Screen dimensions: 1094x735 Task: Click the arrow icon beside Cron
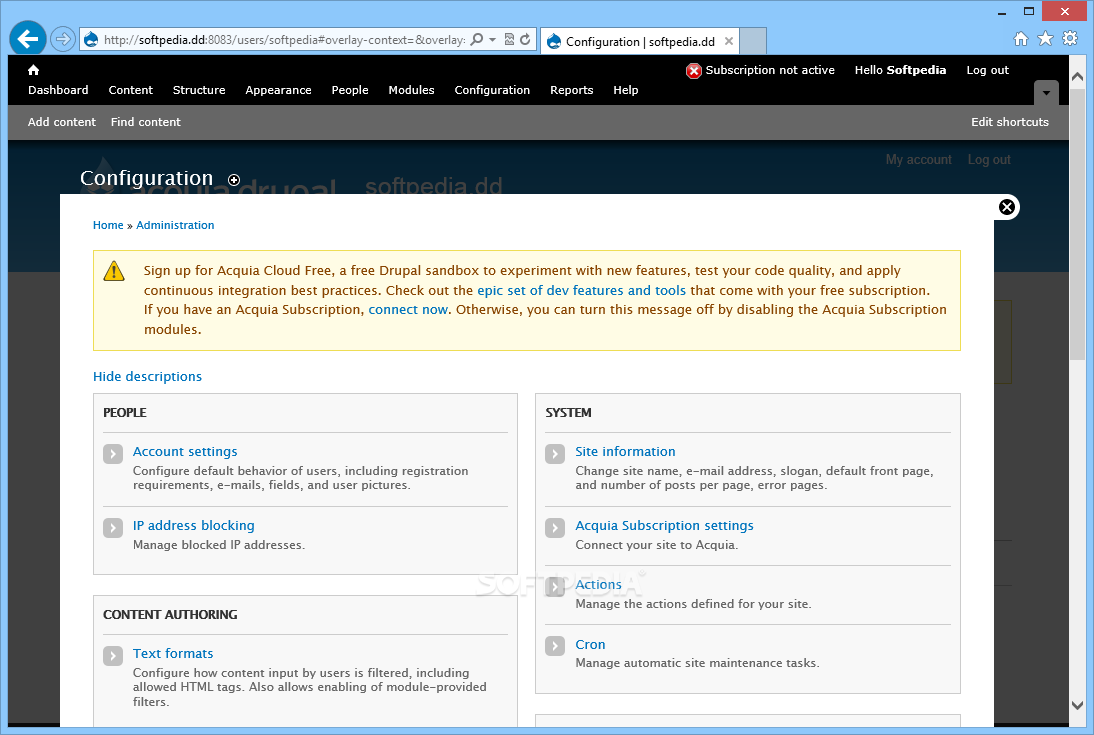click(555, 646)
